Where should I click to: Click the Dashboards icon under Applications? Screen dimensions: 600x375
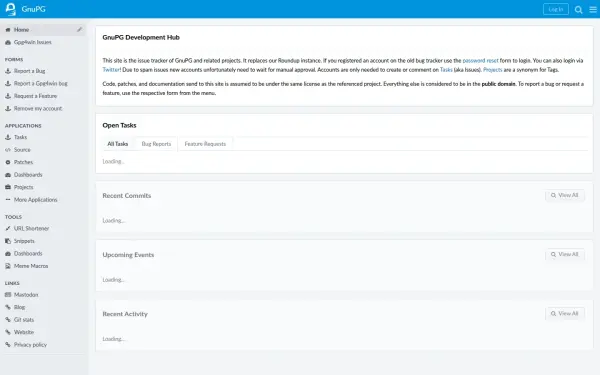click(x=8, y=175)
